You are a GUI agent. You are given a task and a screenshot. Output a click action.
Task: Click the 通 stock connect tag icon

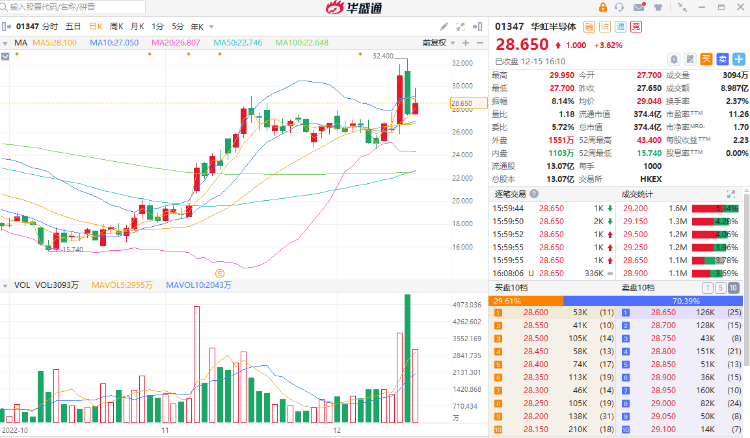(x=620, y=27)
